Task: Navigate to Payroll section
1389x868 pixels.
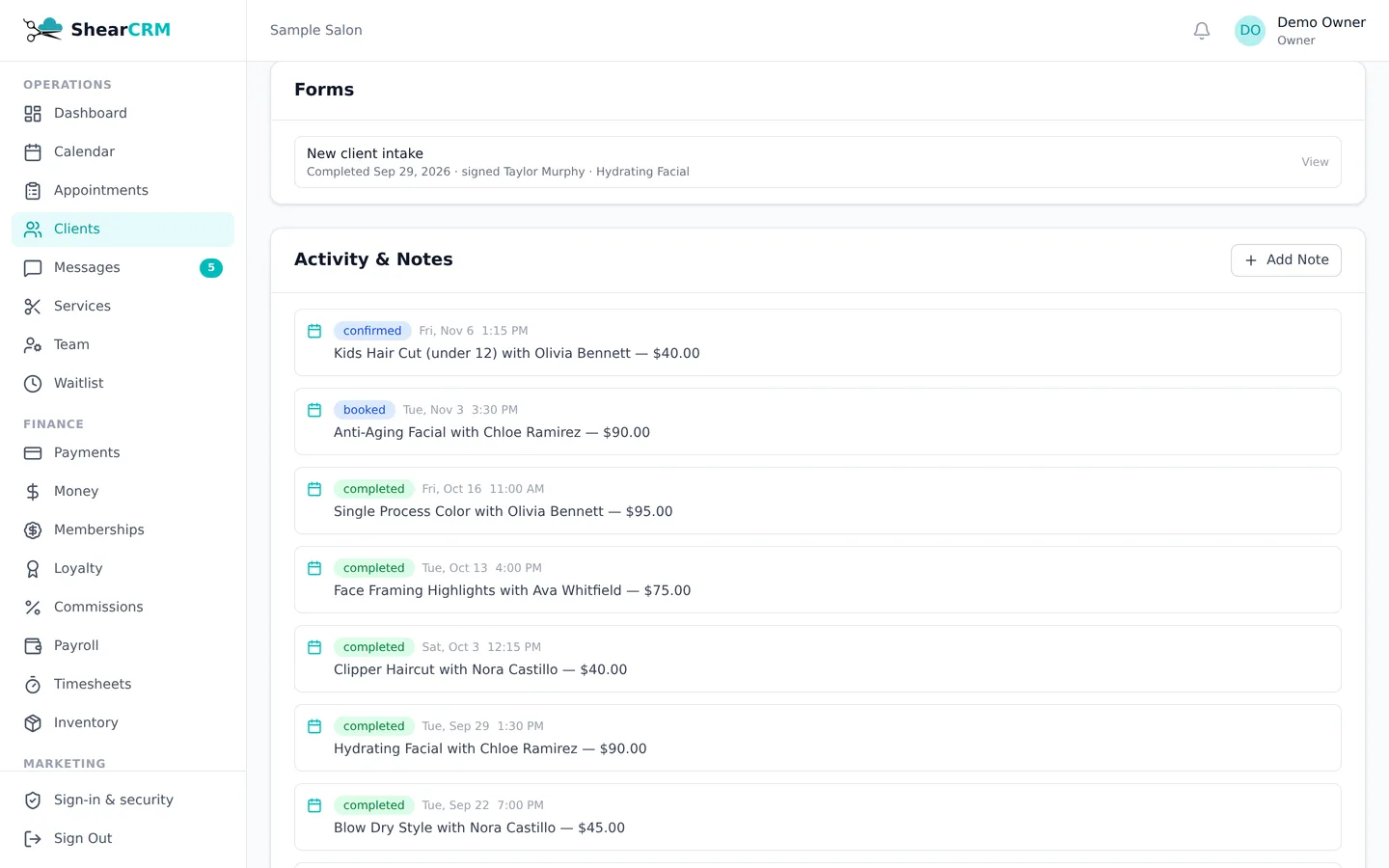Action: (x=123, y=646)
